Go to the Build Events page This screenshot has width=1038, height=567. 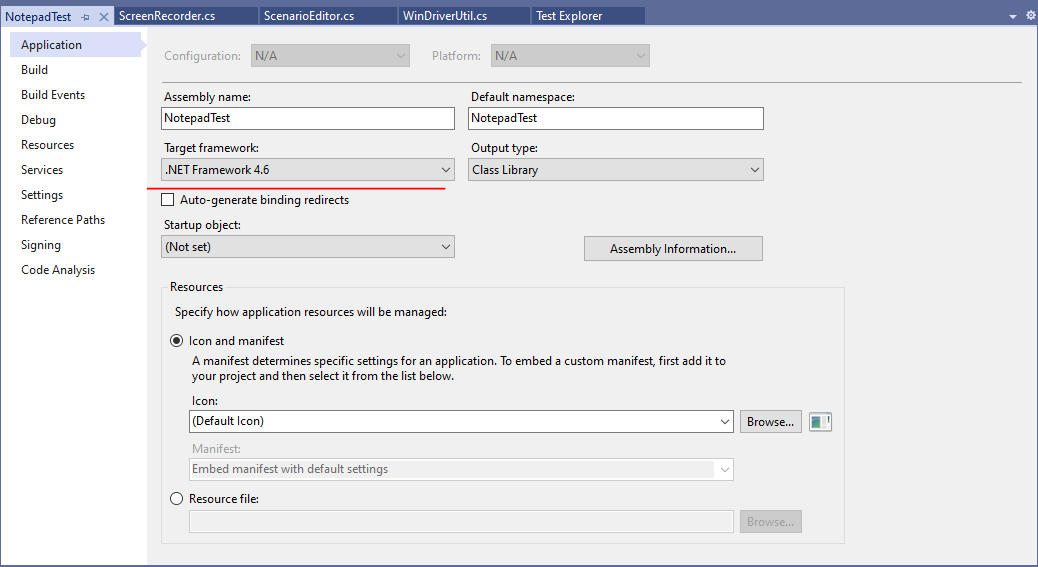point(53,95)
